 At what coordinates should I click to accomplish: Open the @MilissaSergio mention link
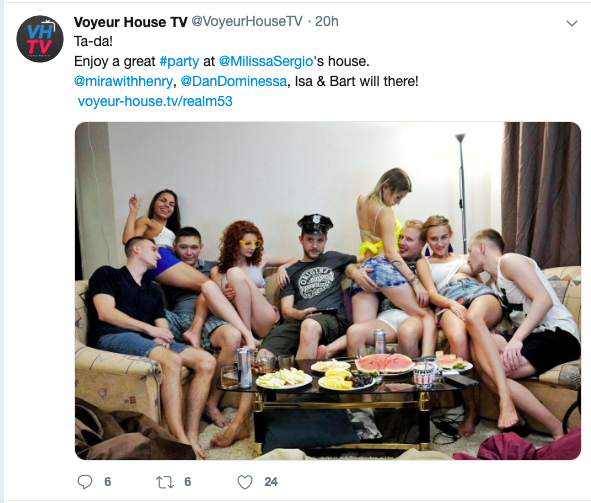(x=266, y=61)
